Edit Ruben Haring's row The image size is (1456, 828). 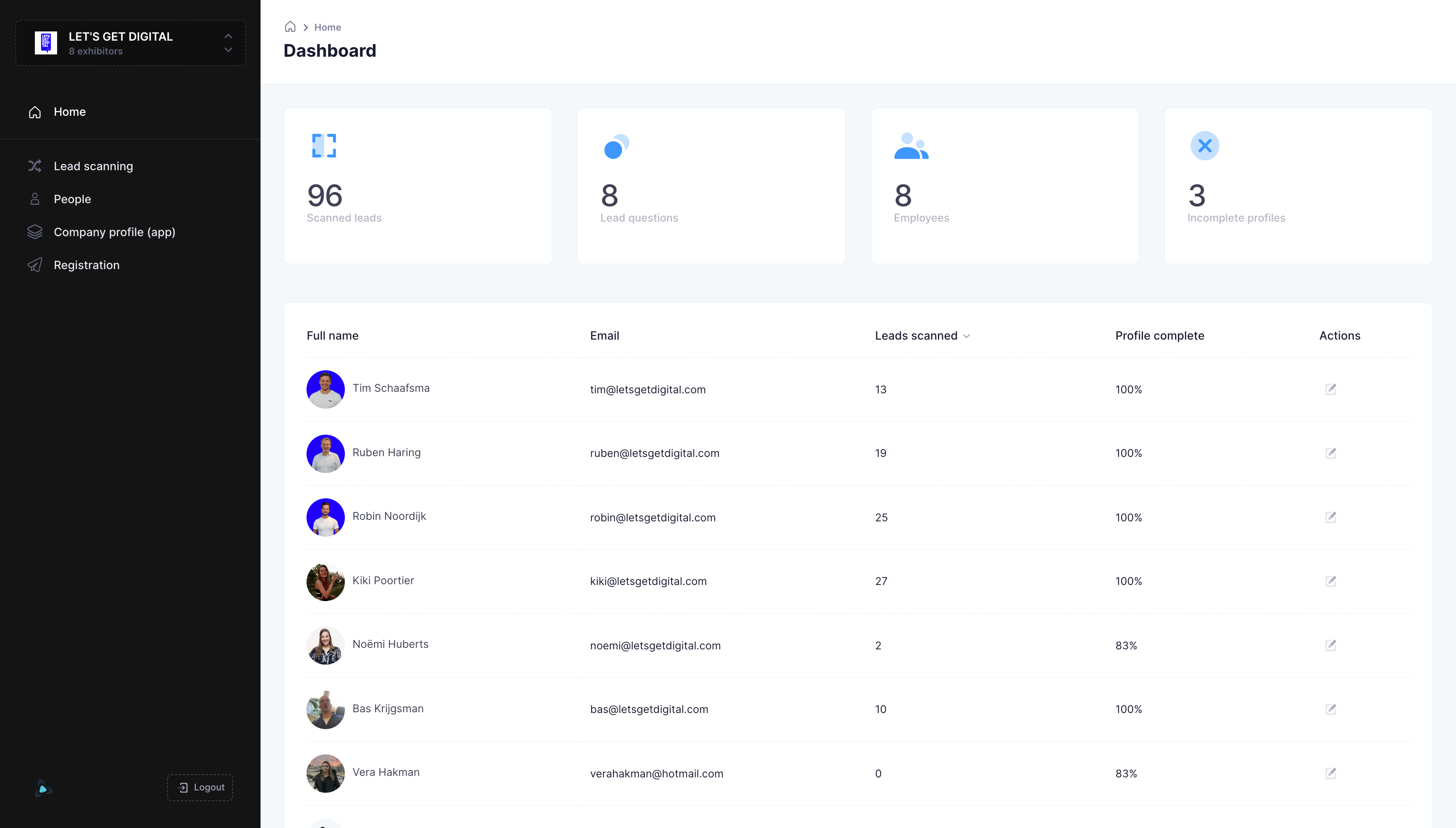[1330, 453]
